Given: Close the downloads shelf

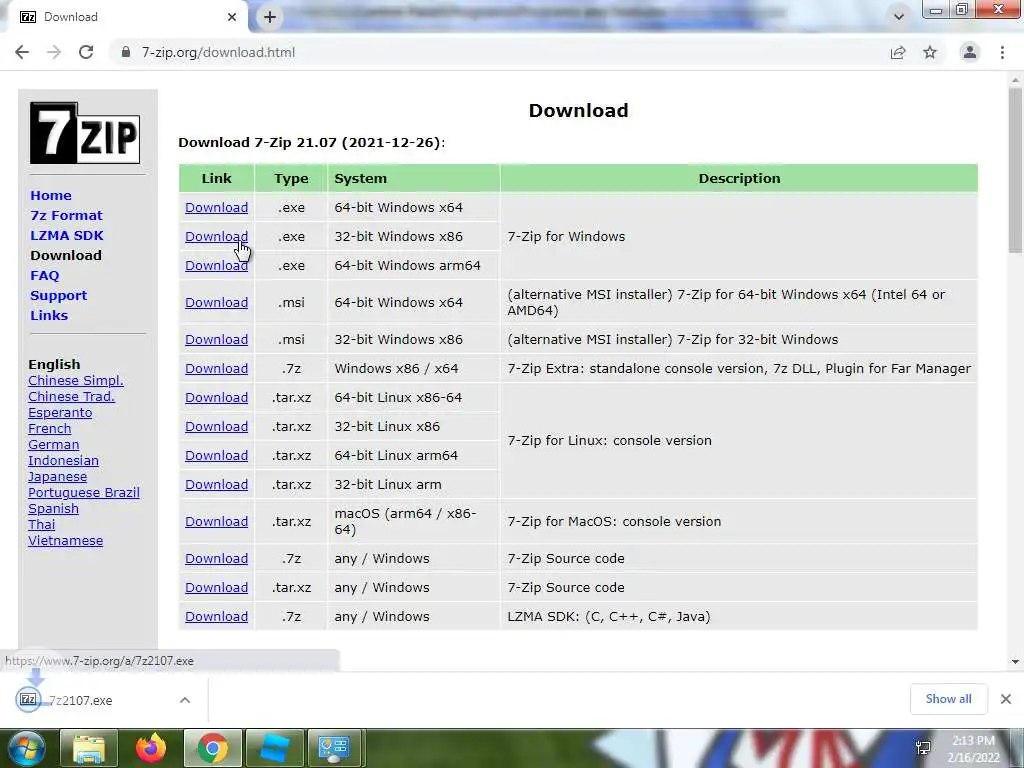Looking at the screenshot, I should tap(1006, 699).
